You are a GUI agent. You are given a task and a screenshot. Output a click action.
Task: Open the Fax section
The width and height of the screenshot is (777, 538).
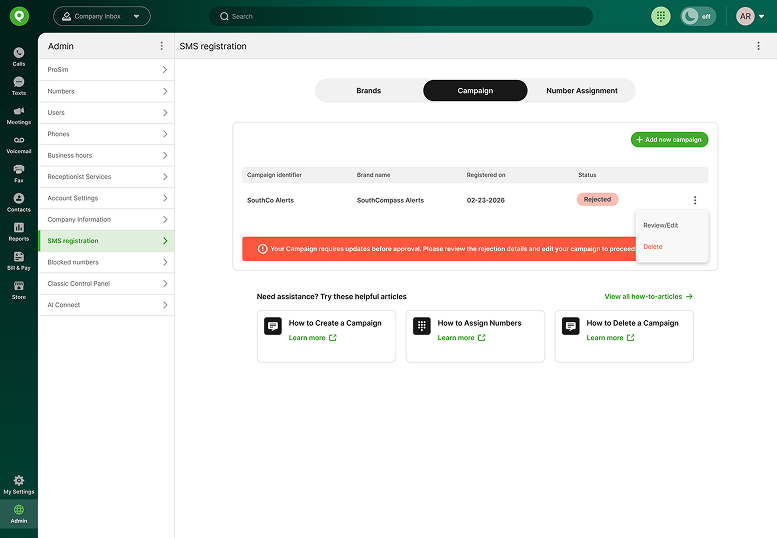(x=19, y=172)
